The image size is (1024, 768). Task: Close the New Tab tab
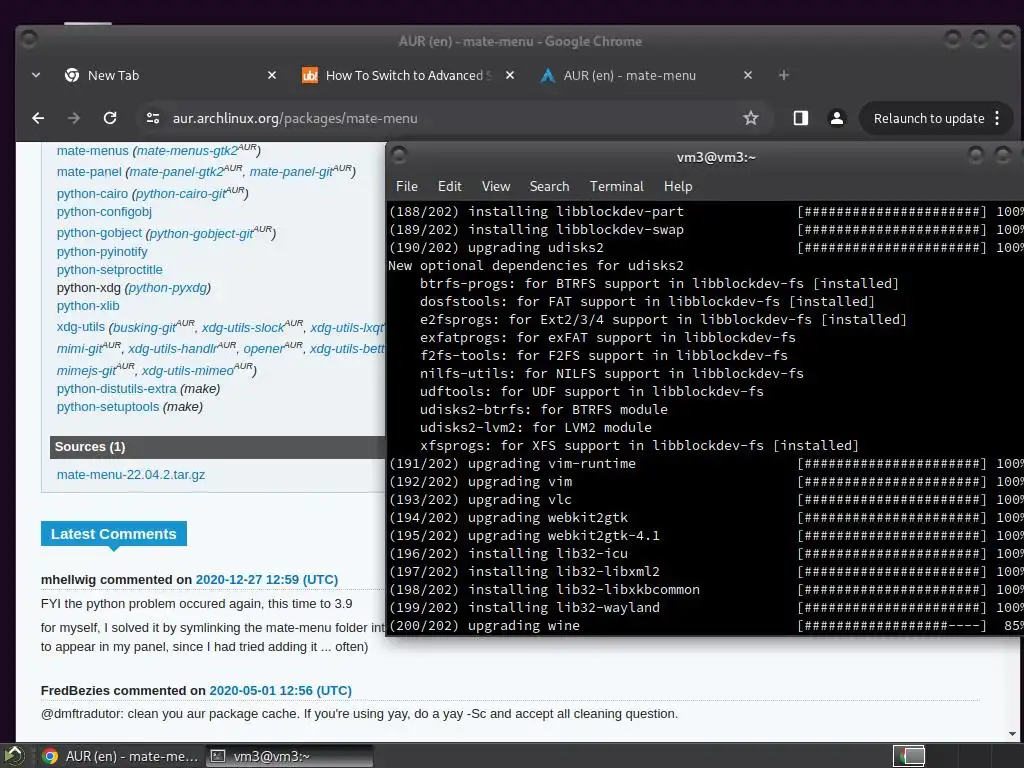coord(272,75)
